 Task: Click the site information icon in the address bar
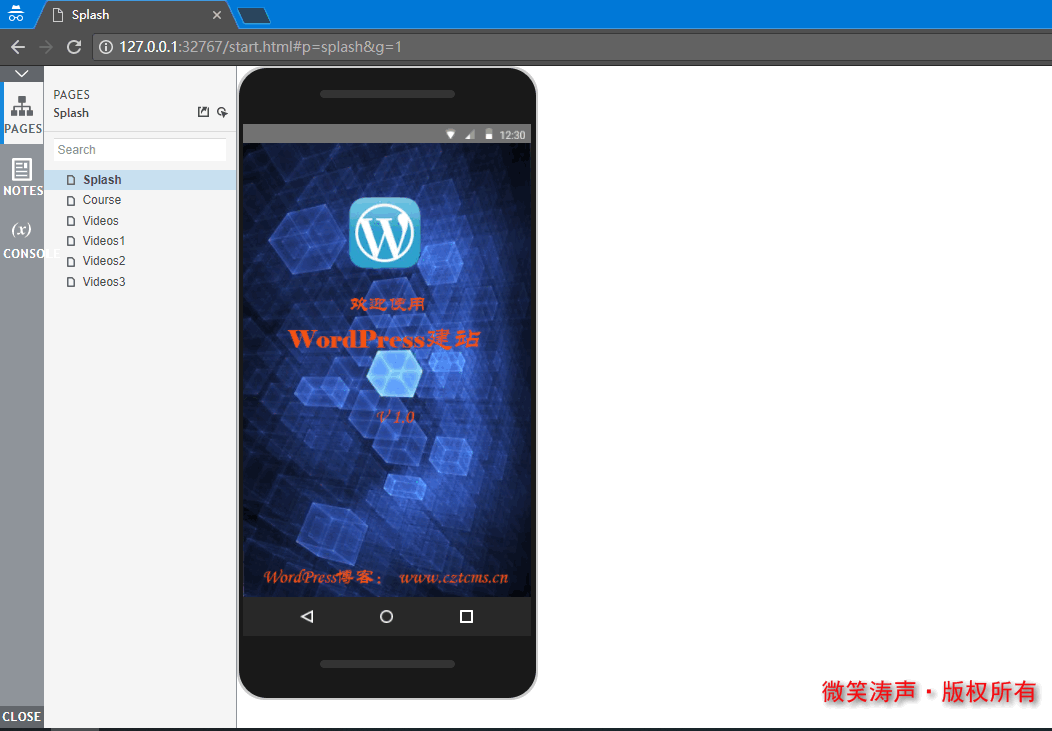(106, 47)
